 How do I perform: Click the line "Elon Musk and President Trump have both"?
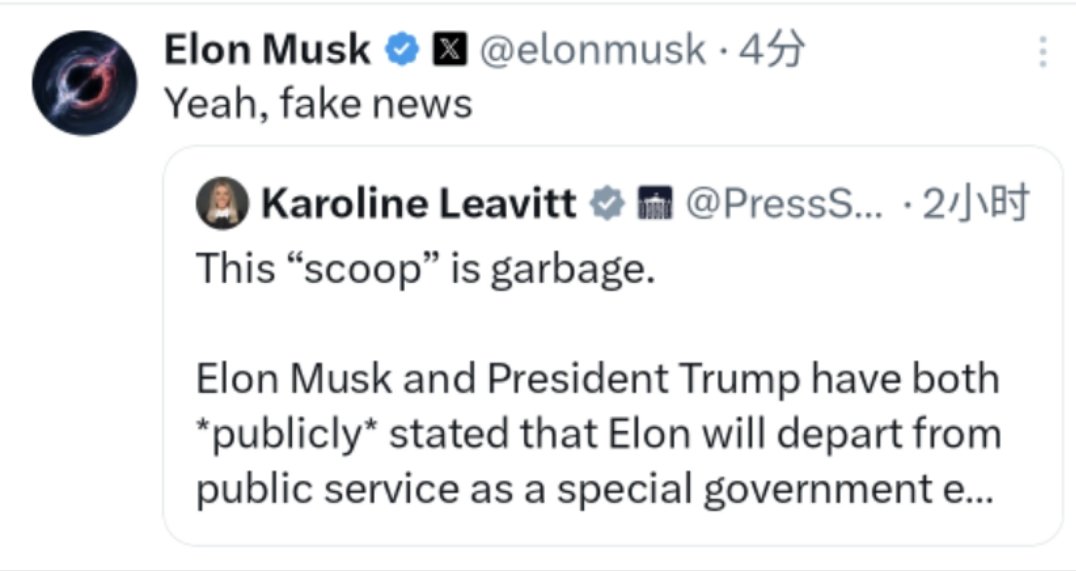[597, 379]
